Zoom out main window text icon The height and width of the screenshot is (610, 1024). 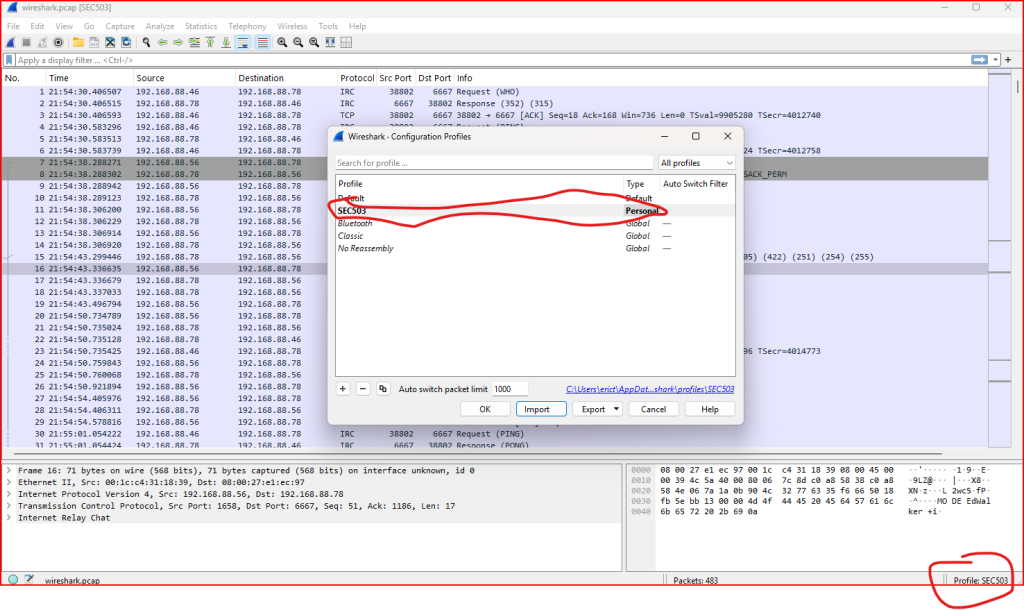coord(298,42)
